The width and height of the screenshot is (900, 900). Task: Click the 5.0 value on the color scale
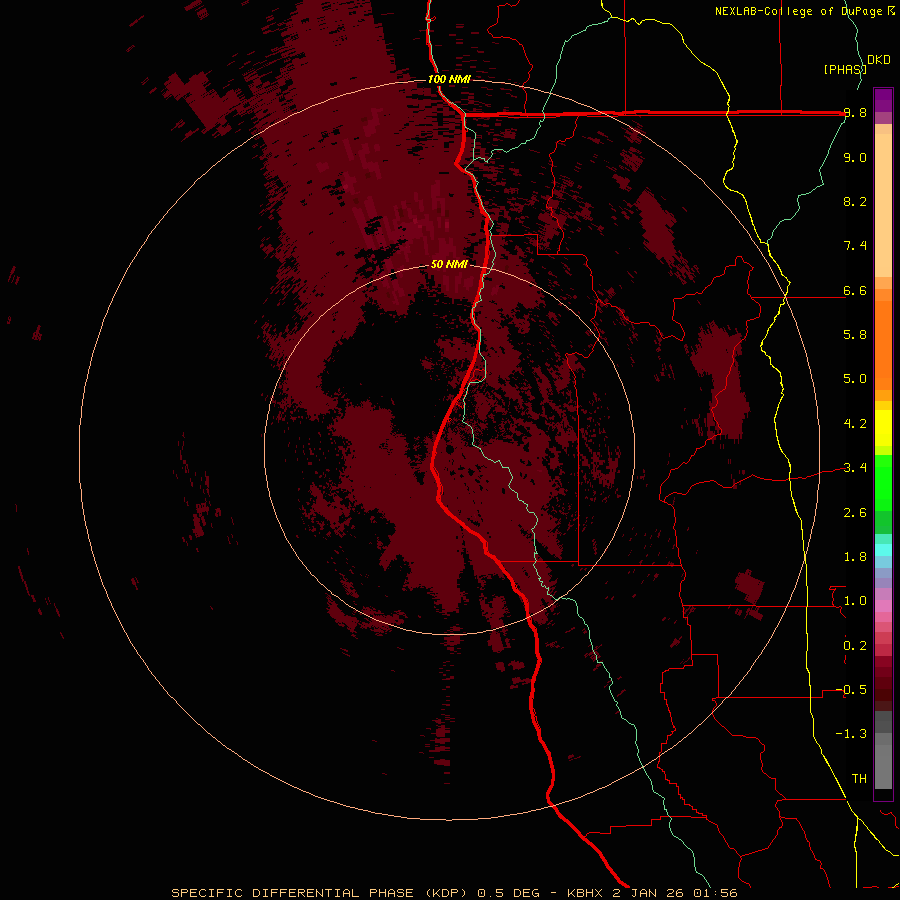[x=855, y=379]
